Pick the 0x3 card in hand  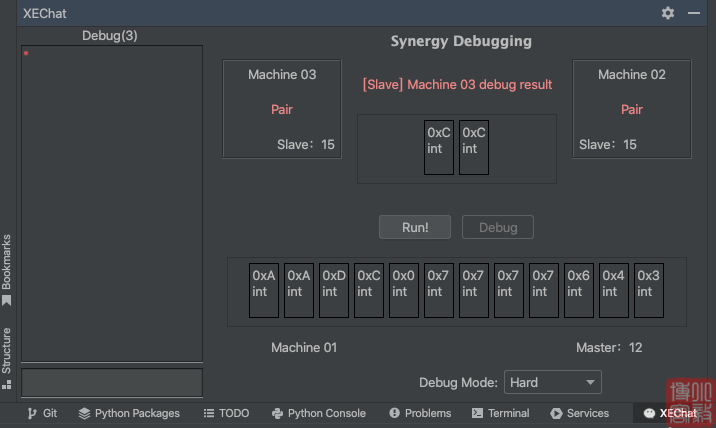pyautogui.click(x=648, y=290)
